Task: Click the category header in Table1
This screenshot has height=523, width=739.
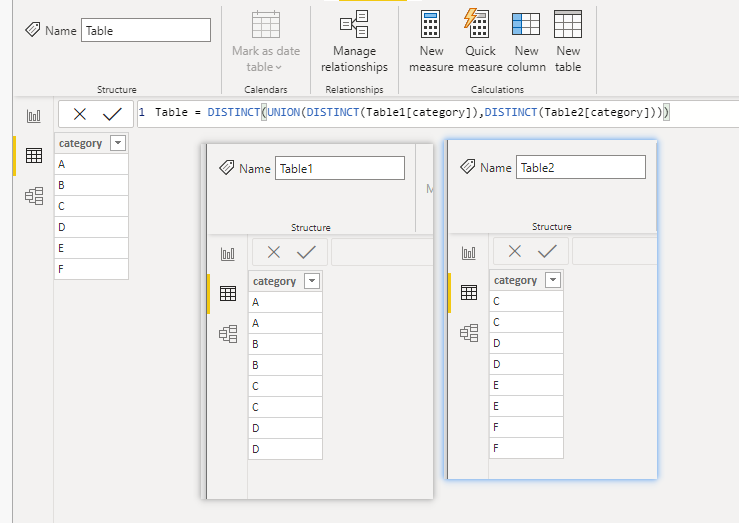Action: pyautogui.click(x=274, y=281)
